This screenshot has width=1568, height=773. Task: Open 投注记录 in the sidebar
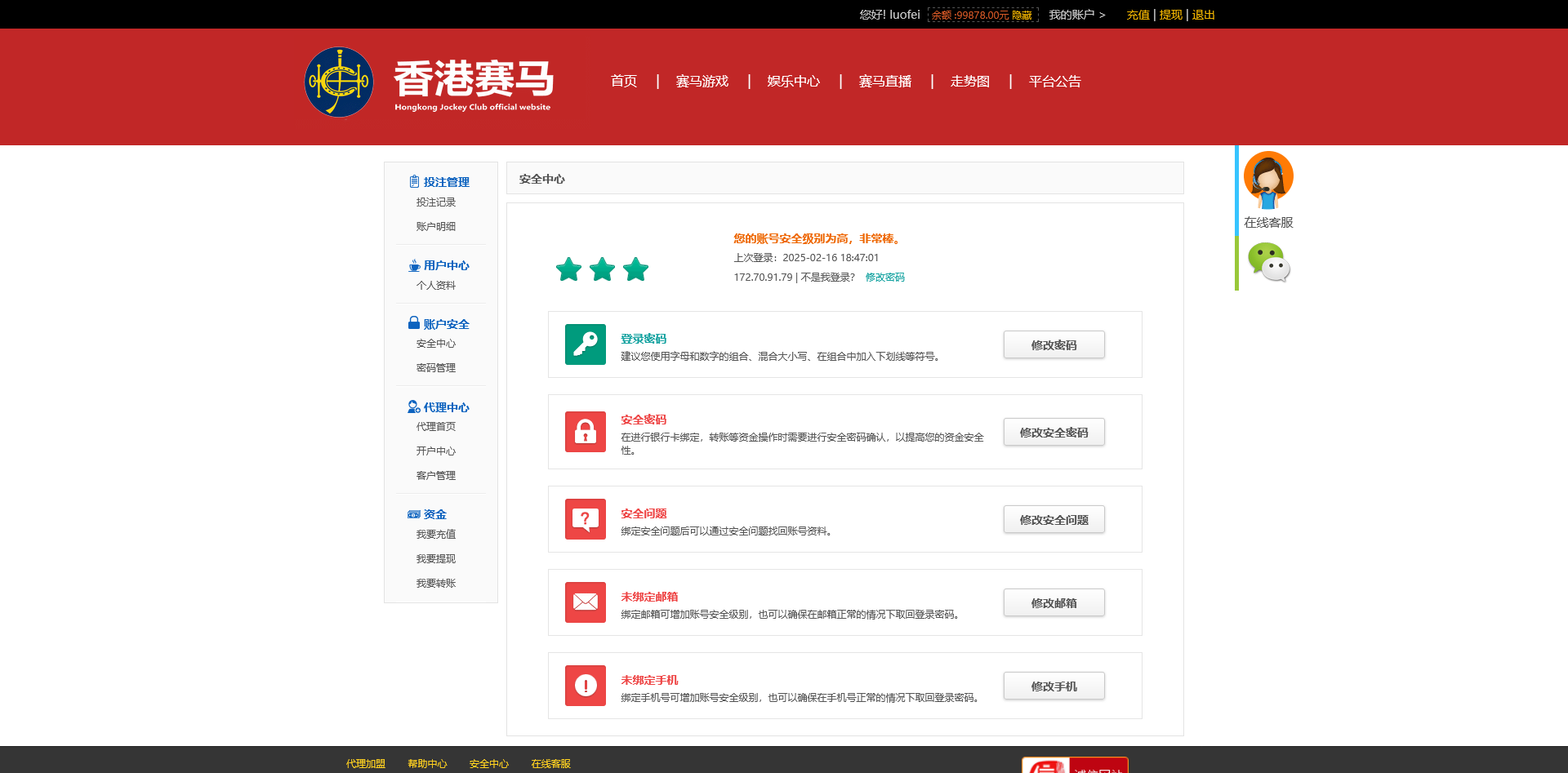(435, 202)
